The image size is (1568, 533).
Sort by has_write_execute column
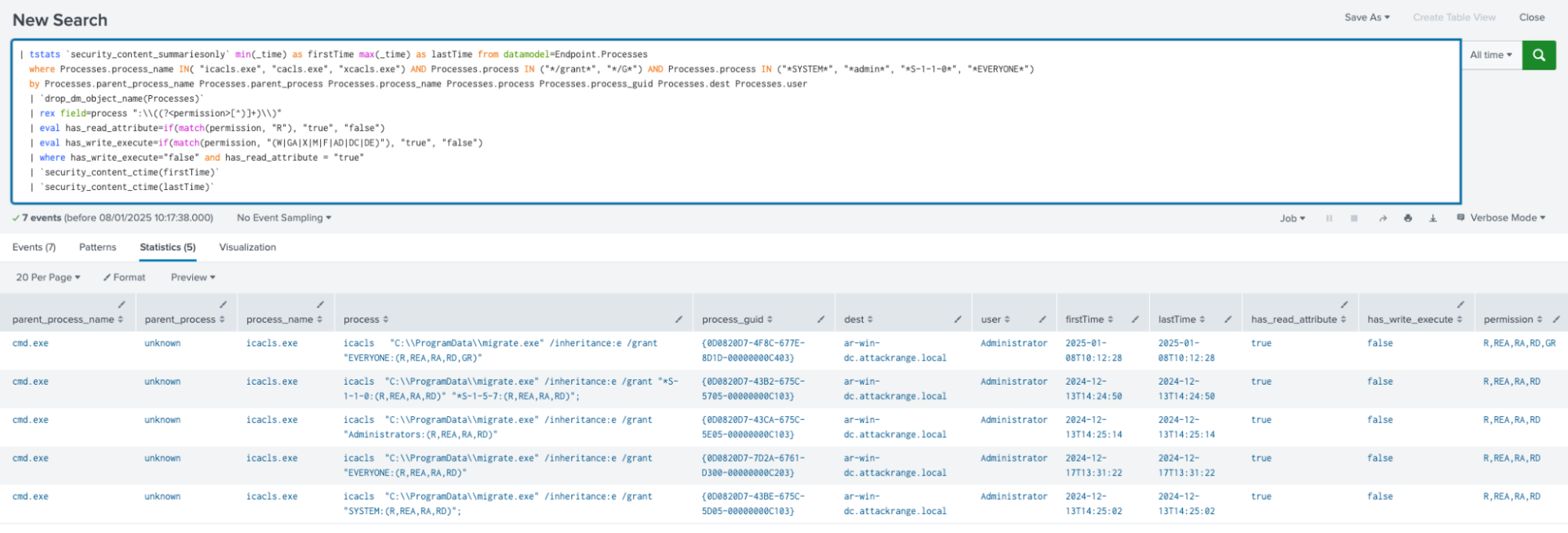point(1415,319)
